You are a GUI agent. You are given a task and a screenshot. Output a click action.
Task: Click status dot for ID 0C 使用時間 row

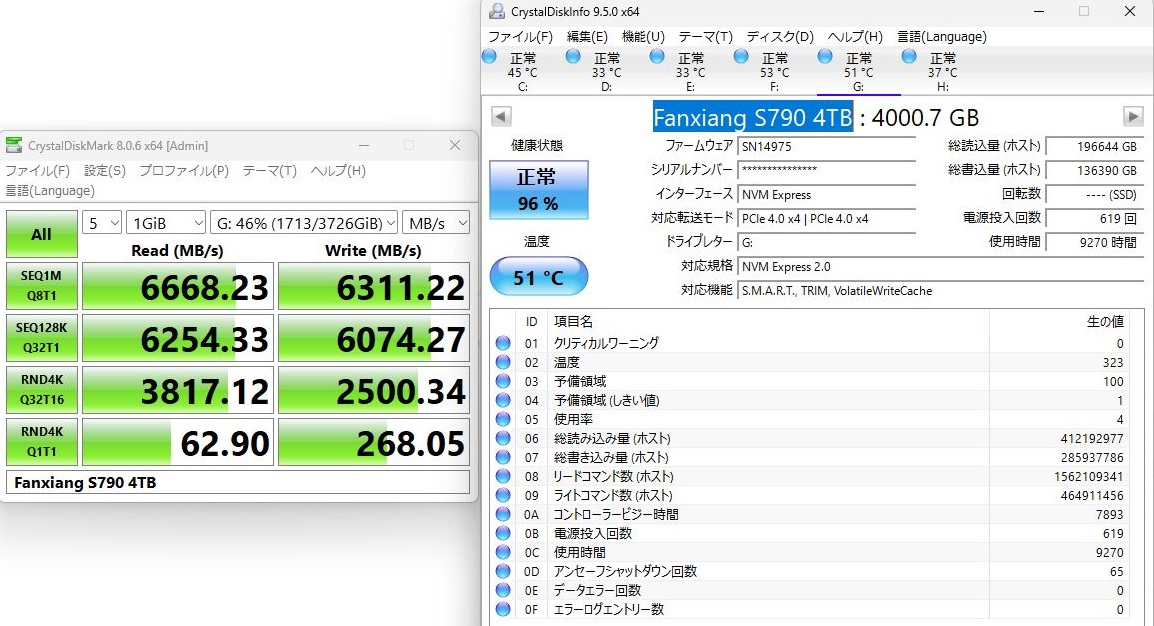click(503, 552)
